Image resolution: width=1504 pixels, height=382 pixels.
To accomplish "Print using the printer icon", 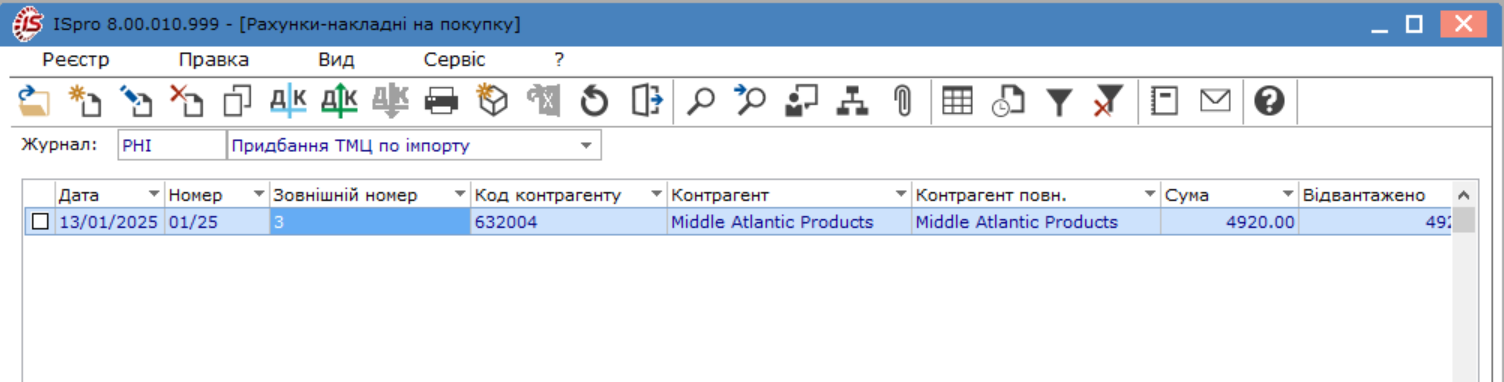I will click(441, 101).
